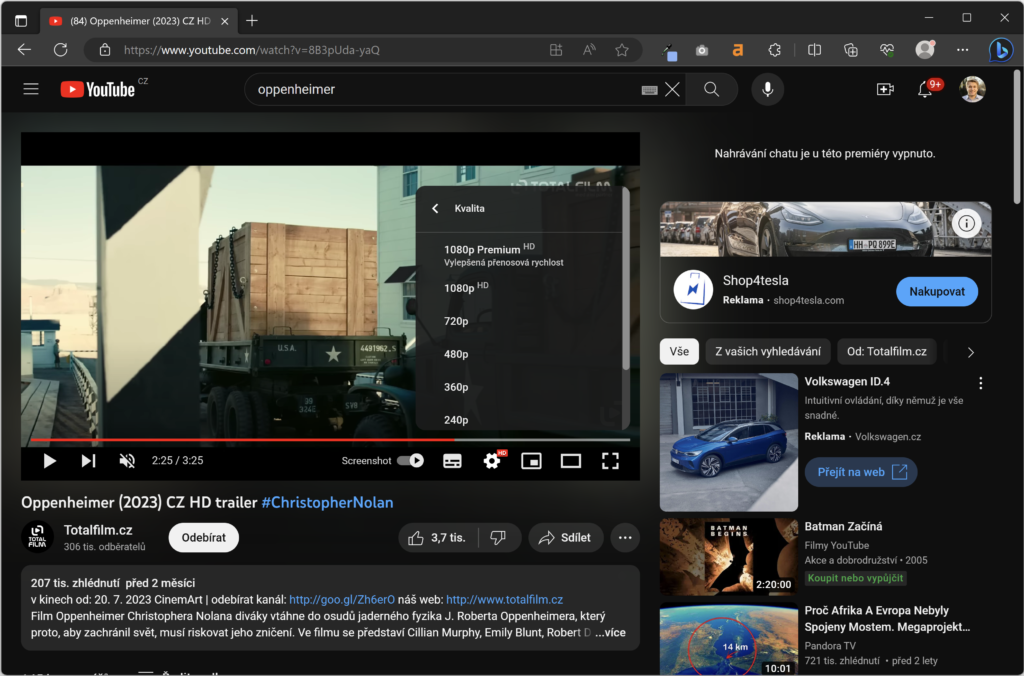Choose 240p quality

click(x=519, y=419)
